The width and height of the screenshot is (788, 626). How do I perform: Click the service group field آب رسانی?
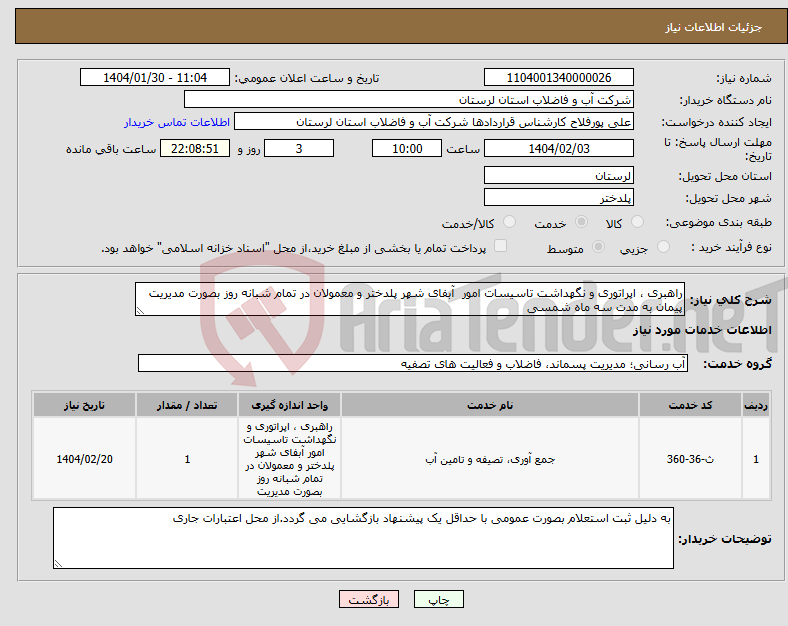(413, 363)
